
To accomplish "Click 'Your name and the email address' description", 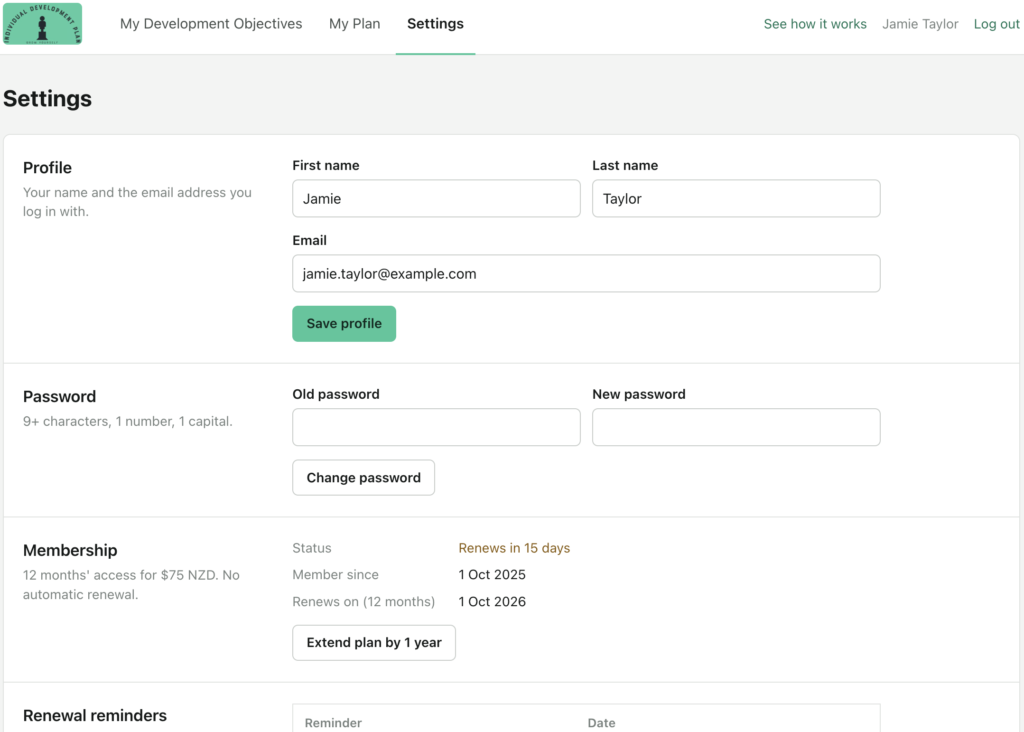I will (137, 202).
